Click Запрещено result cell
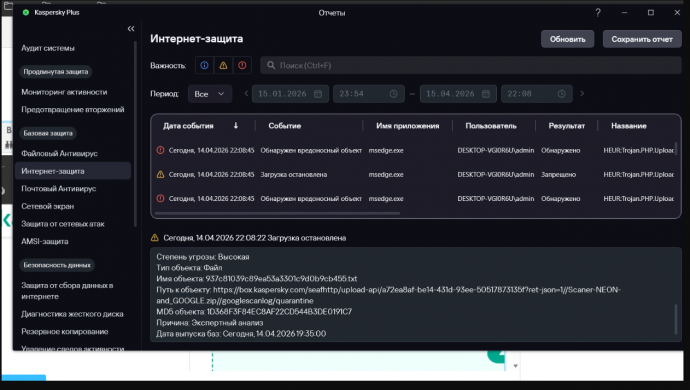The width and height of the screenshot is (690, 390). [x=558, y=175]
